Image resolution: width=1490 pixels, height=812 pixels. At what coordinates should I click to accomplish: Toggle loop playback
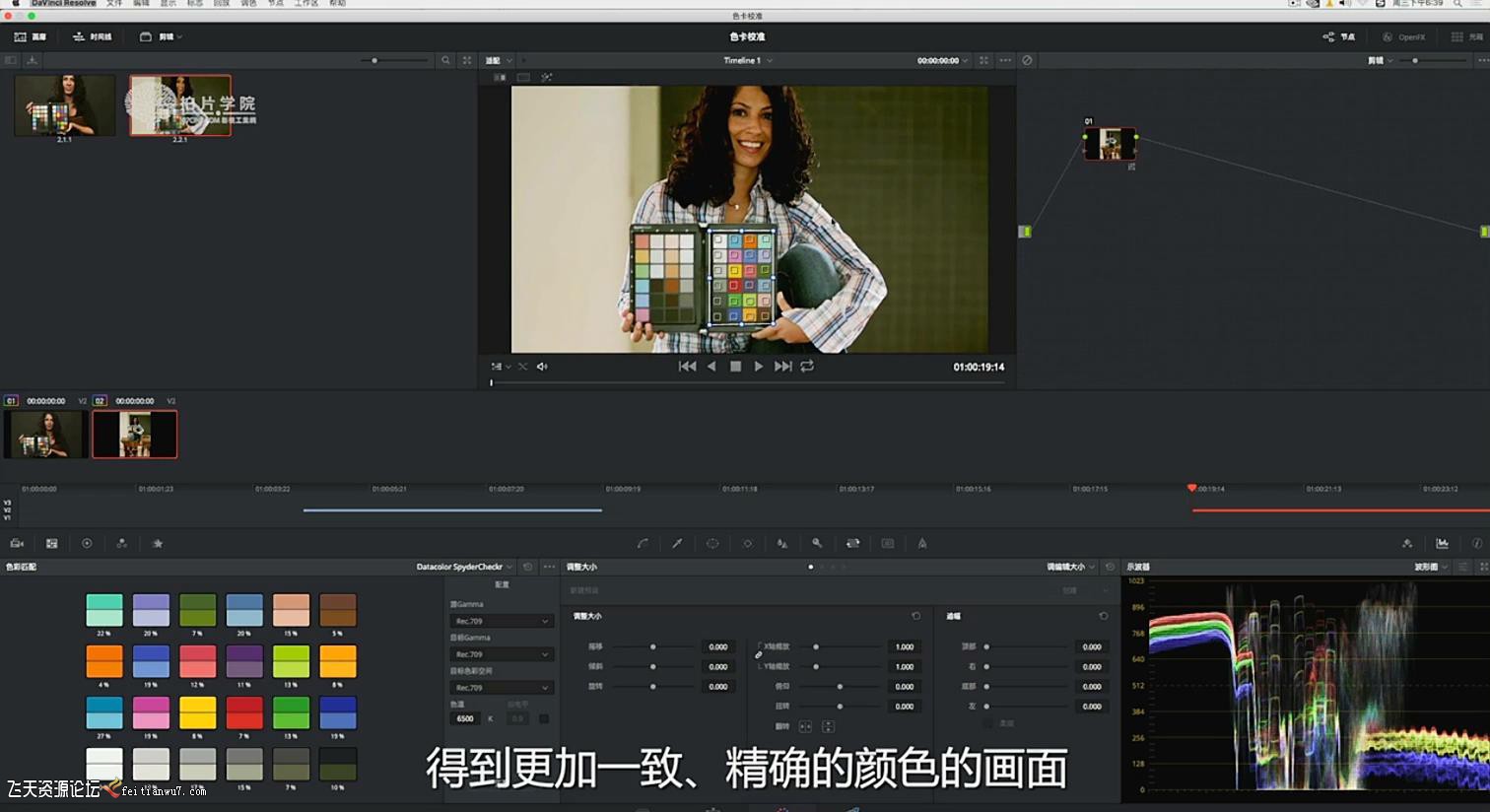click(x=807, y=366)
